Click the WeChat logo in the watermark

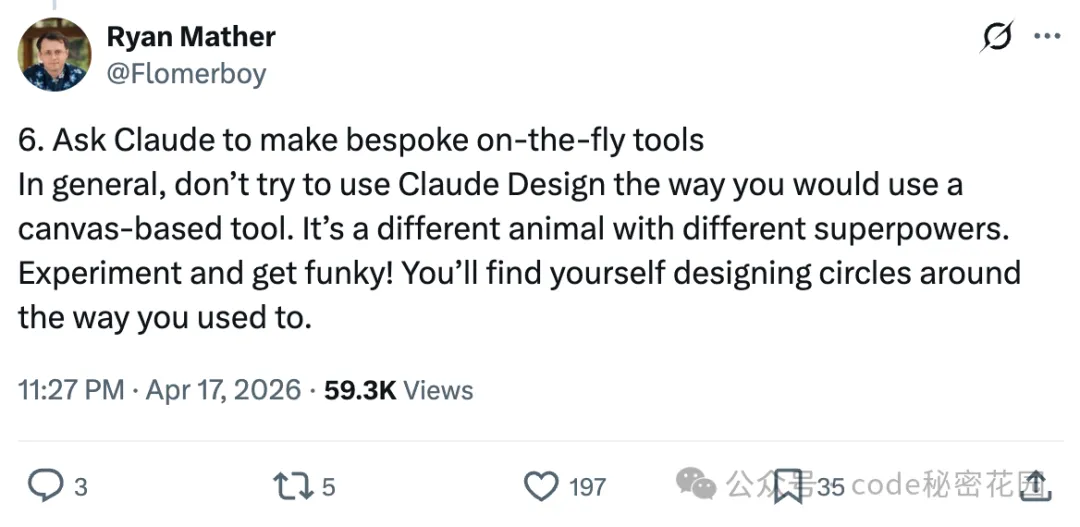coord(696,485)
